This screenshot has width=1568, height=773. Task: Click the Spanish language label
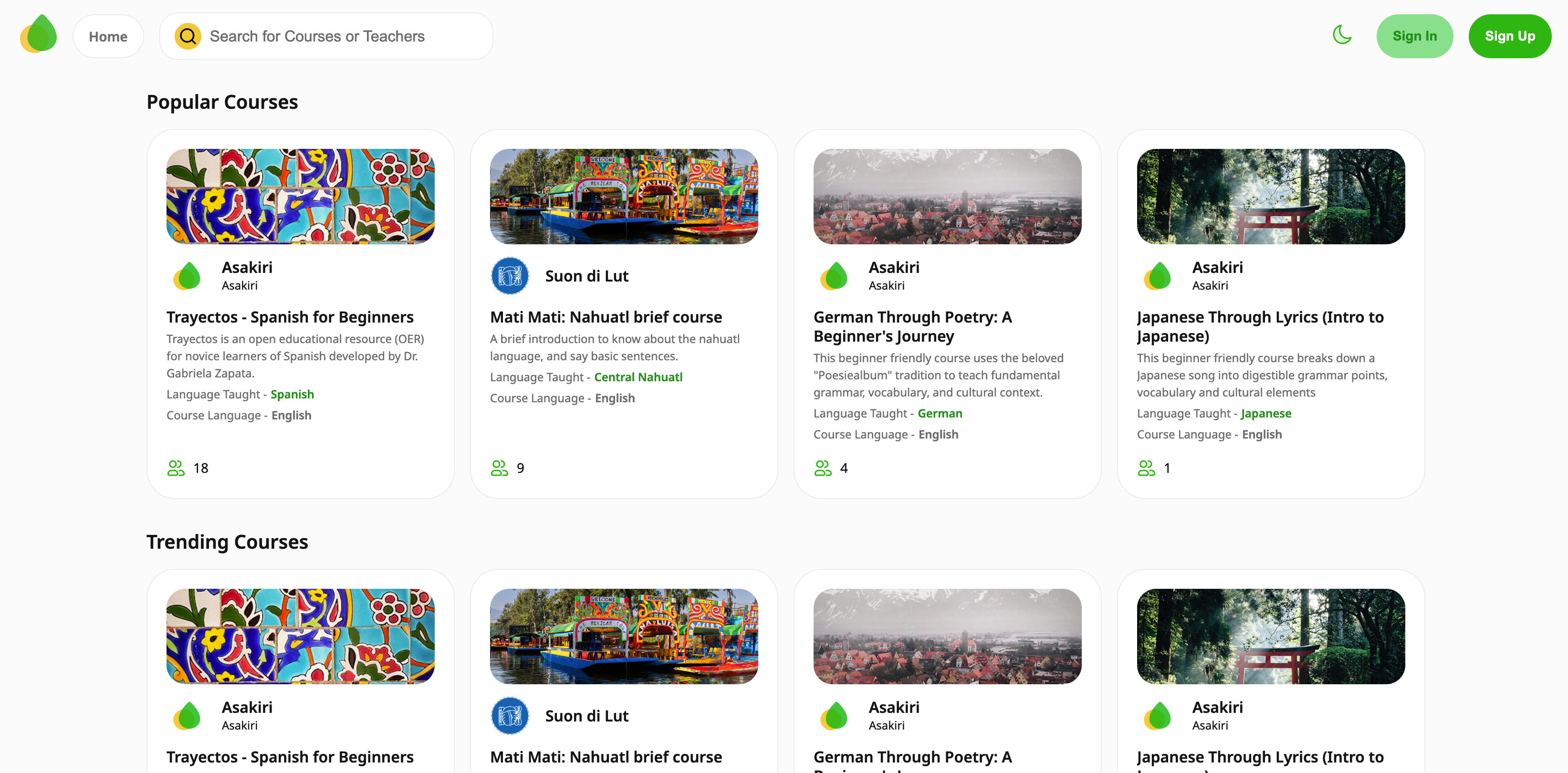(292, 395)
